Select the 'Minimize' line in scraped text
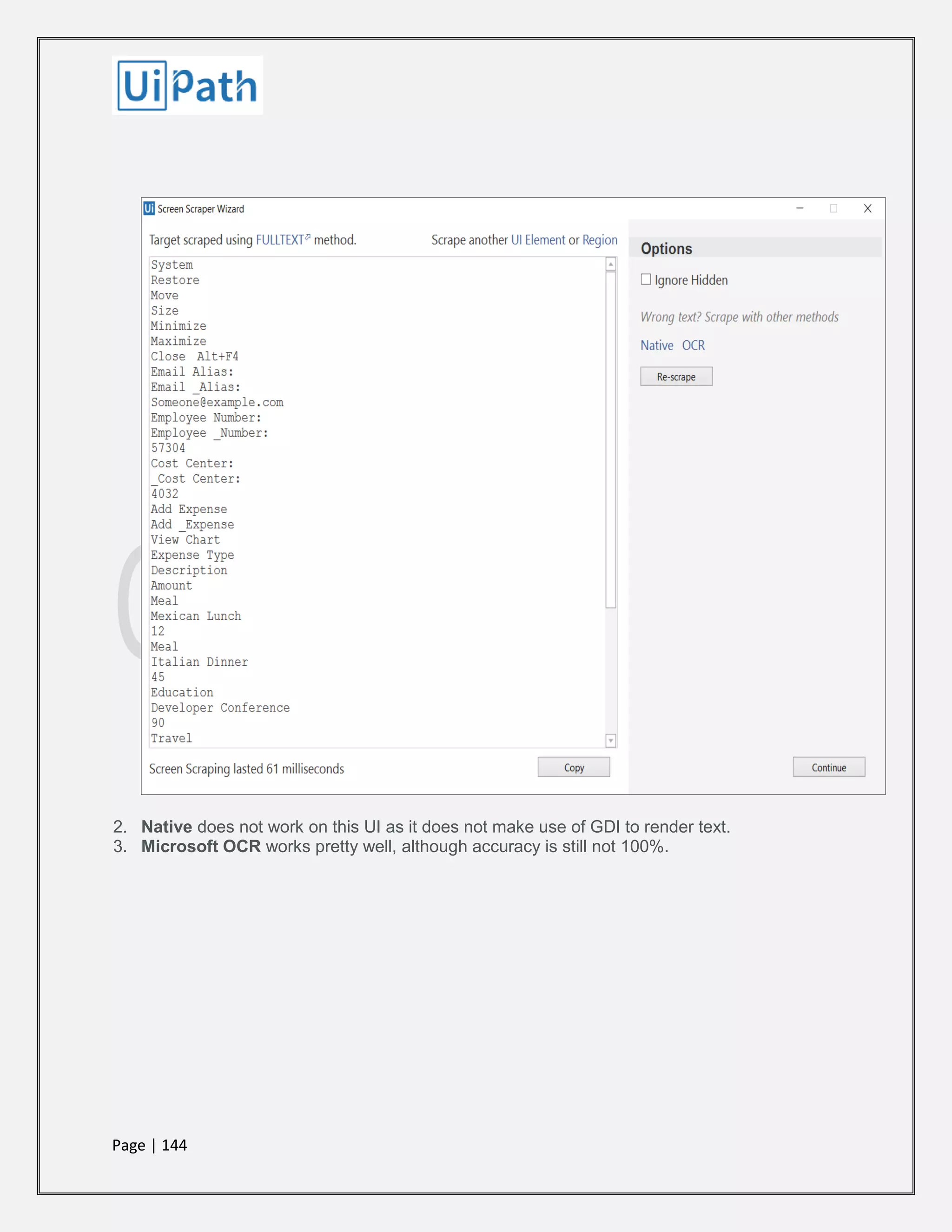This screenshot has width=952, height=1232. coord(178,325)
